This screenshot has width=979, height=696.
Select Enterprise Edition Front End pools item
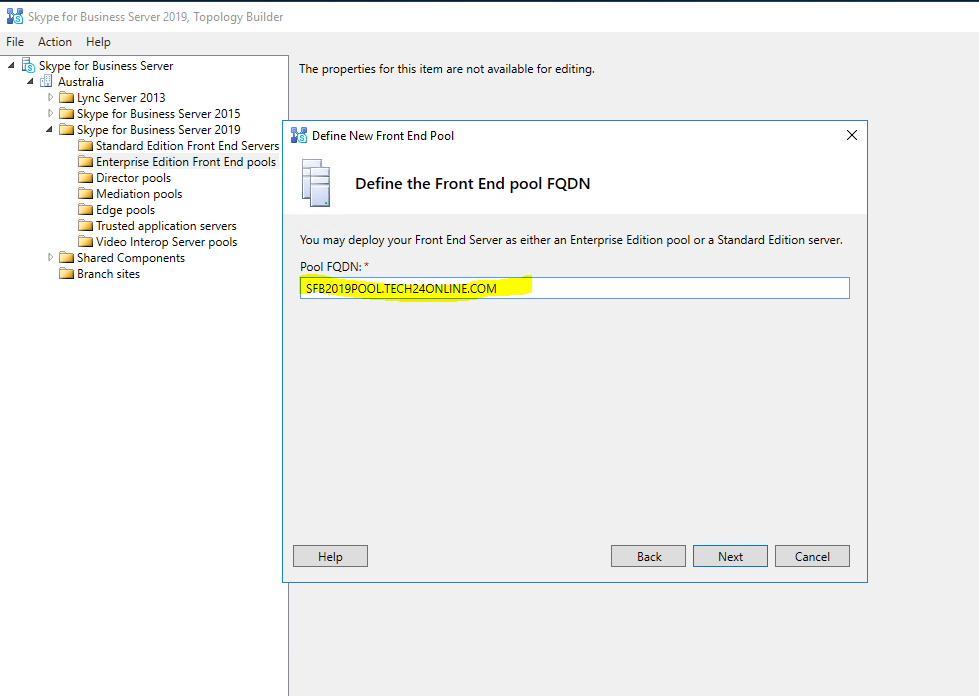[x=185, y=162]
